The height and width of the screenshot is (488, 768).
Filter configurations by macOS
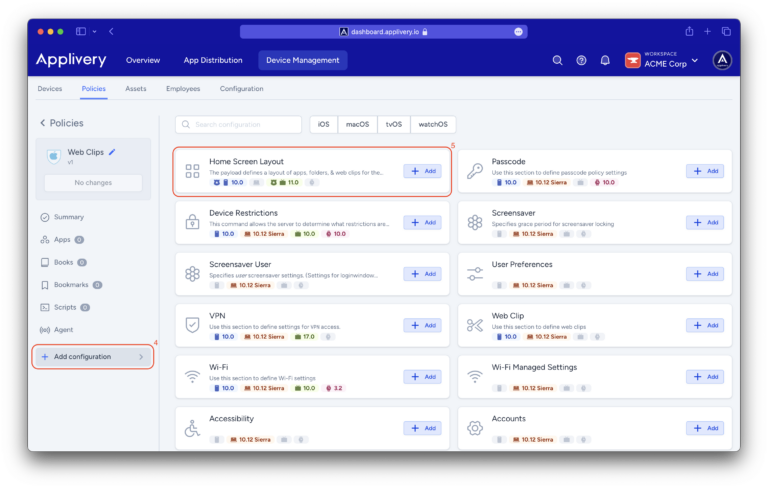(357, 125)
